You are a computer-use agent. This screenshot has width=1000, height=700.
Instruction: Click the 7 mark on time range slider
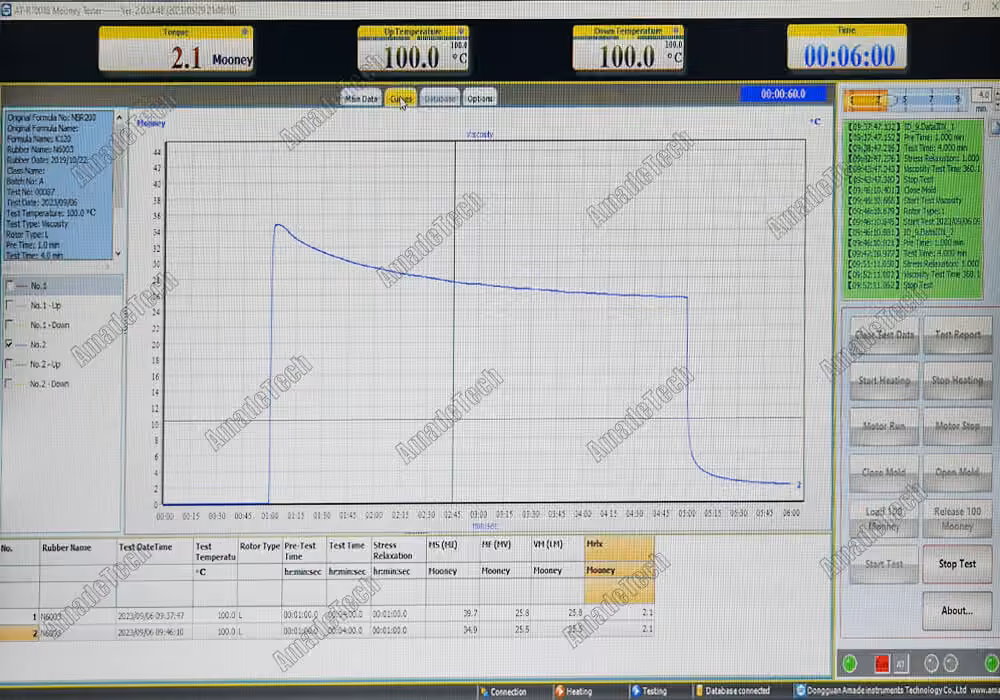click(931, 99)
